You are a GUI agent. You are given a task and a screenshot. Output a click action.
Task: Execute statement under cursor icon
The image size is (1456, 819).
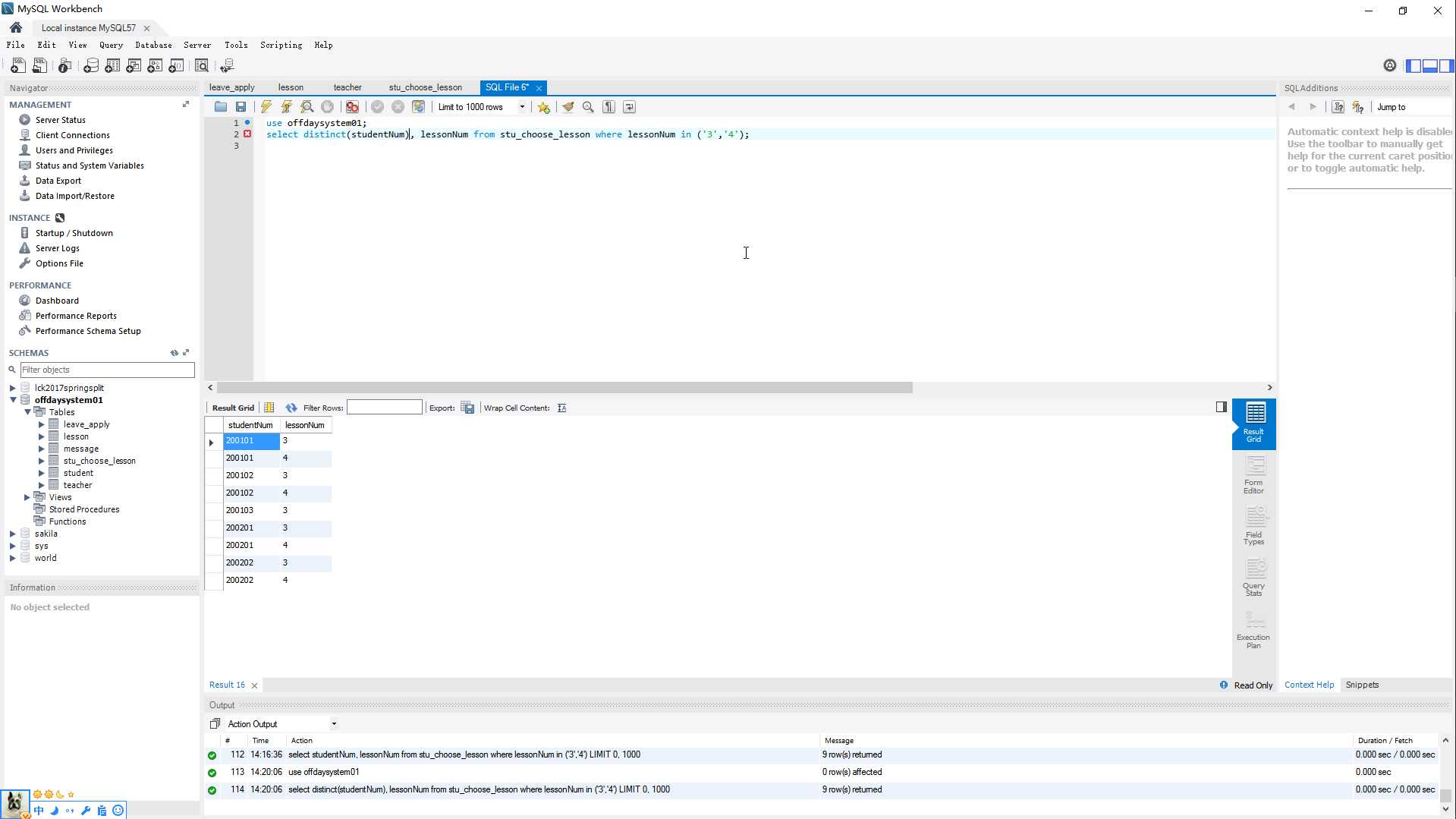[287, 107]
